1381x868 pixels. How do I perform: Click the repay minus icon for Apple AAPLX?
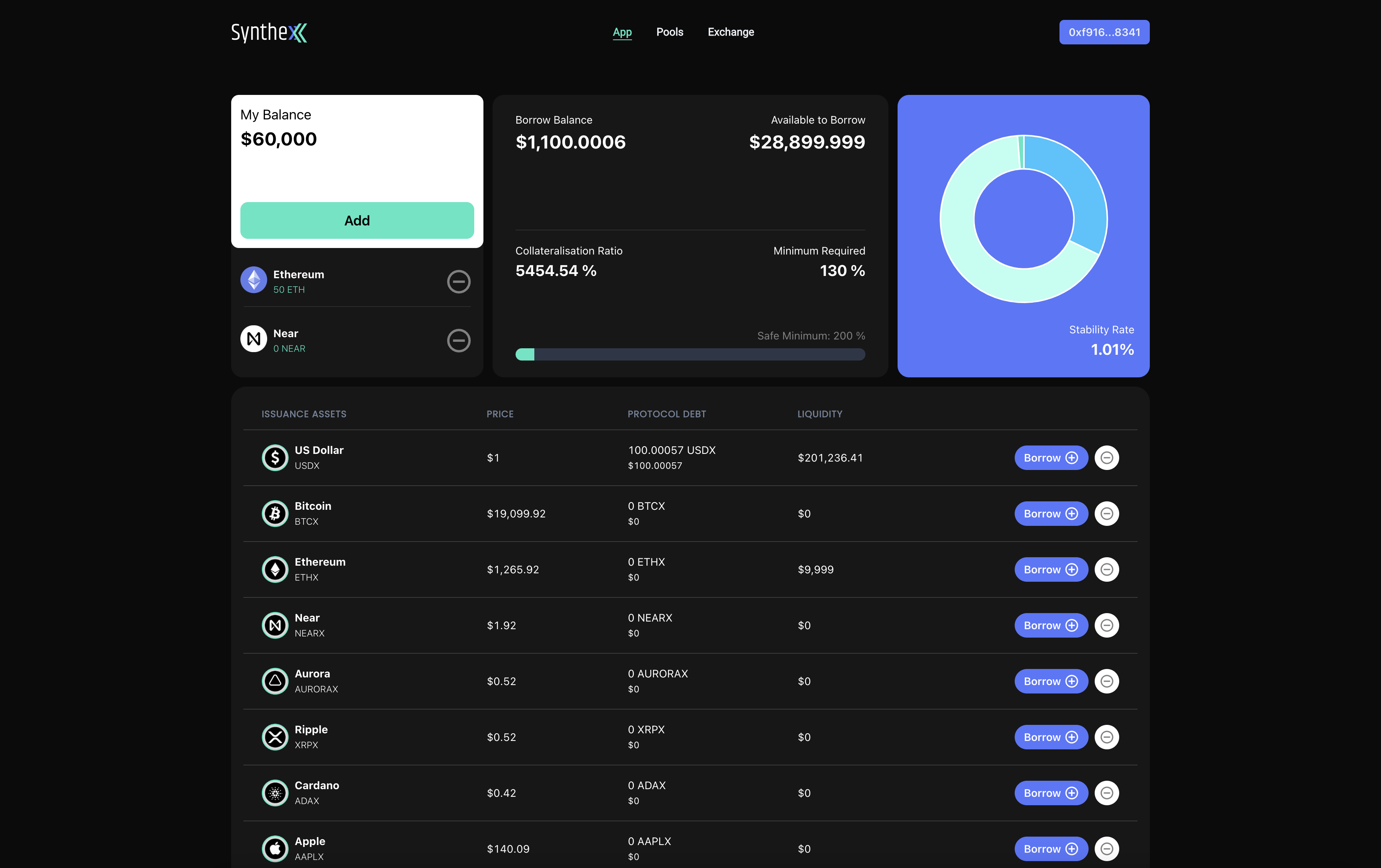1106,848
